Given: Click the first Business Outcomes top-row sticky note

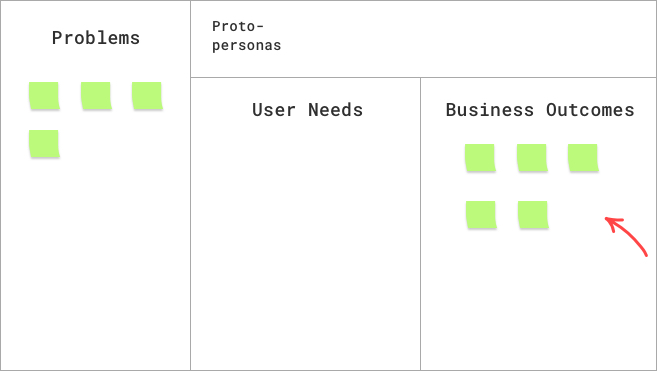Looking at the screenshot, I should point(480,158).
